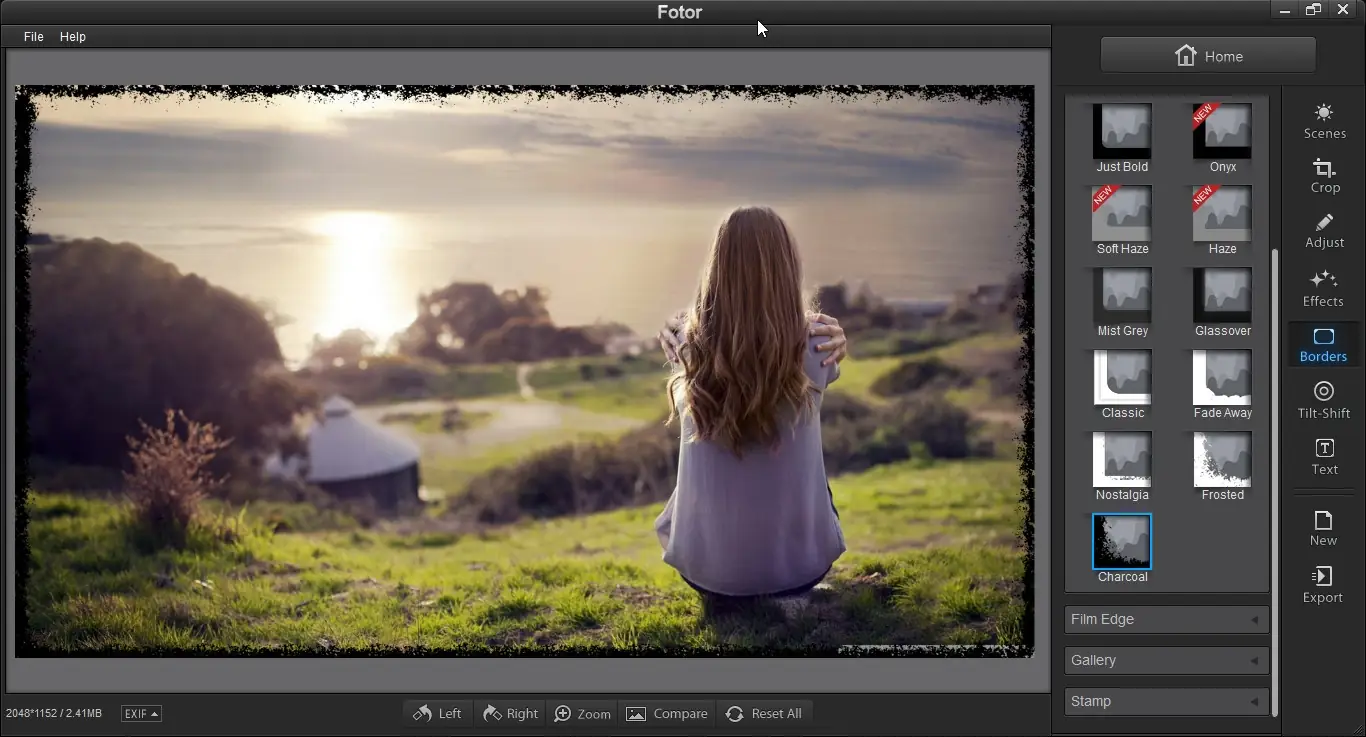Open the File menu
The image size is (1366, 737).
34,36
